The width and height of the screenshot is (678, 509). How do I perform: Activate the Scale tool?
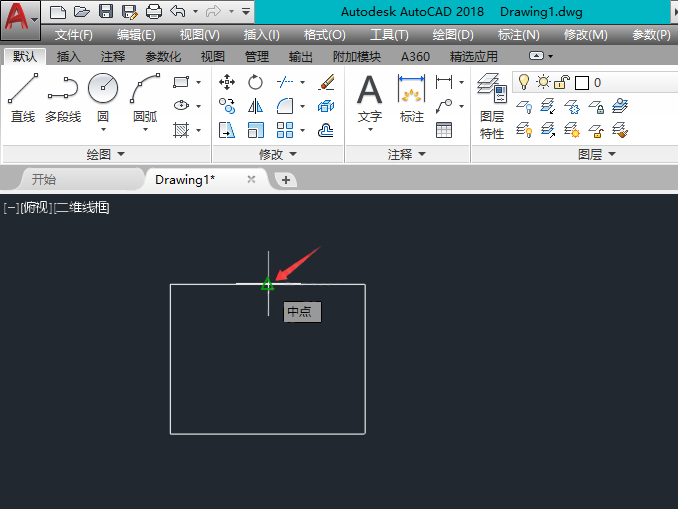(x=256, y=130)
